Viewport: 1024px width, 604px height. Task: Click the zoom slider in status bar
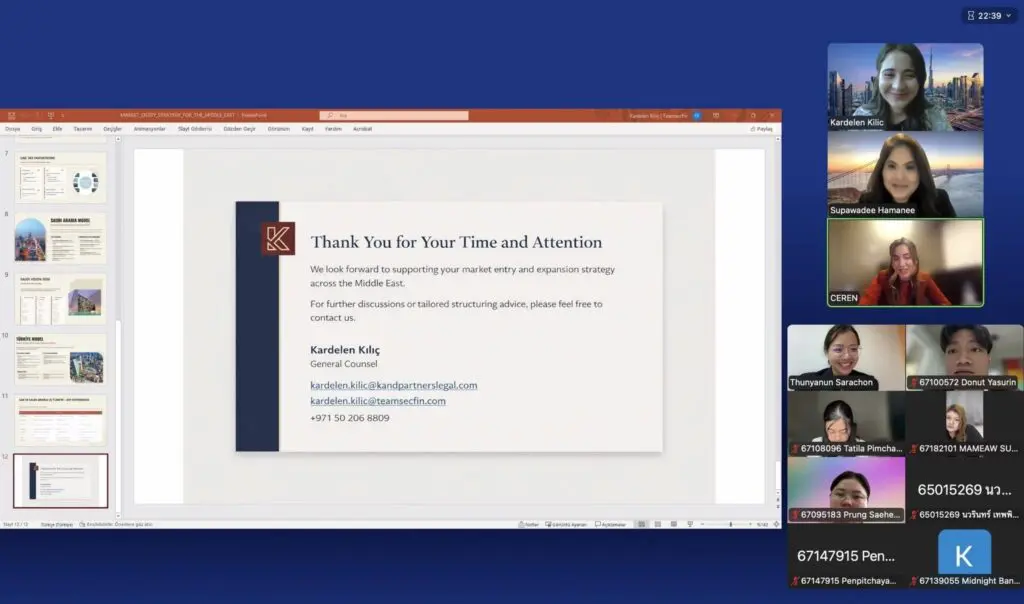pyautogui.click(x=731, y=524)
